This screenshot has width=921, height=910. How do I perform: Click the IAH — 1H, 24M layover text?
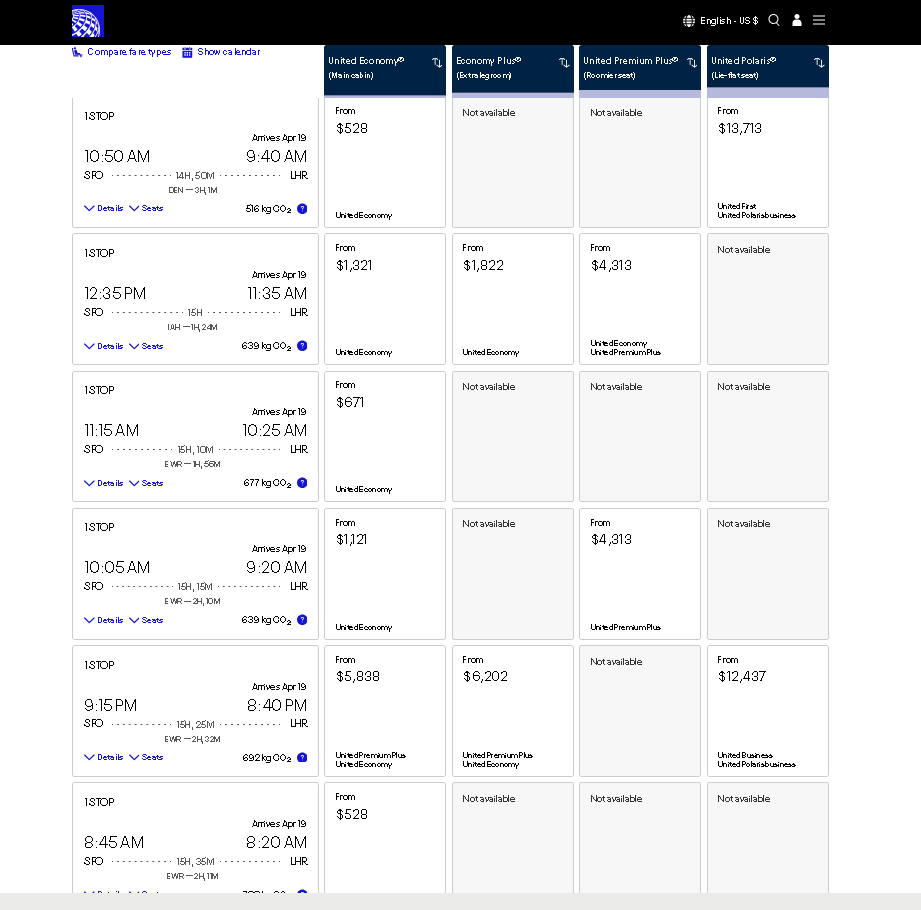pos(192,327)
